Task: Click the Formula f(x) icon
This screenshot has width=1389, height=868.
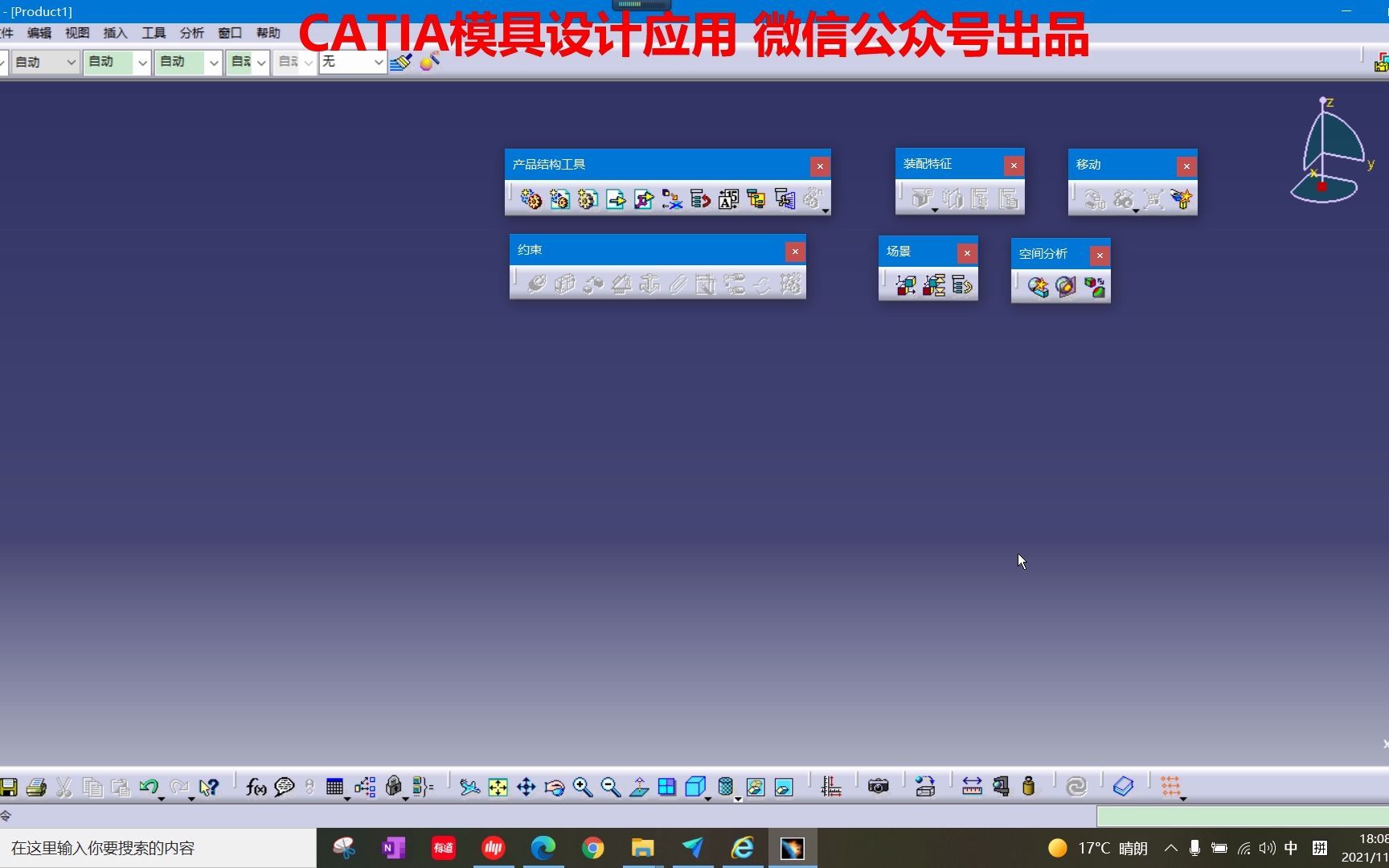Action: click(256, 787)
